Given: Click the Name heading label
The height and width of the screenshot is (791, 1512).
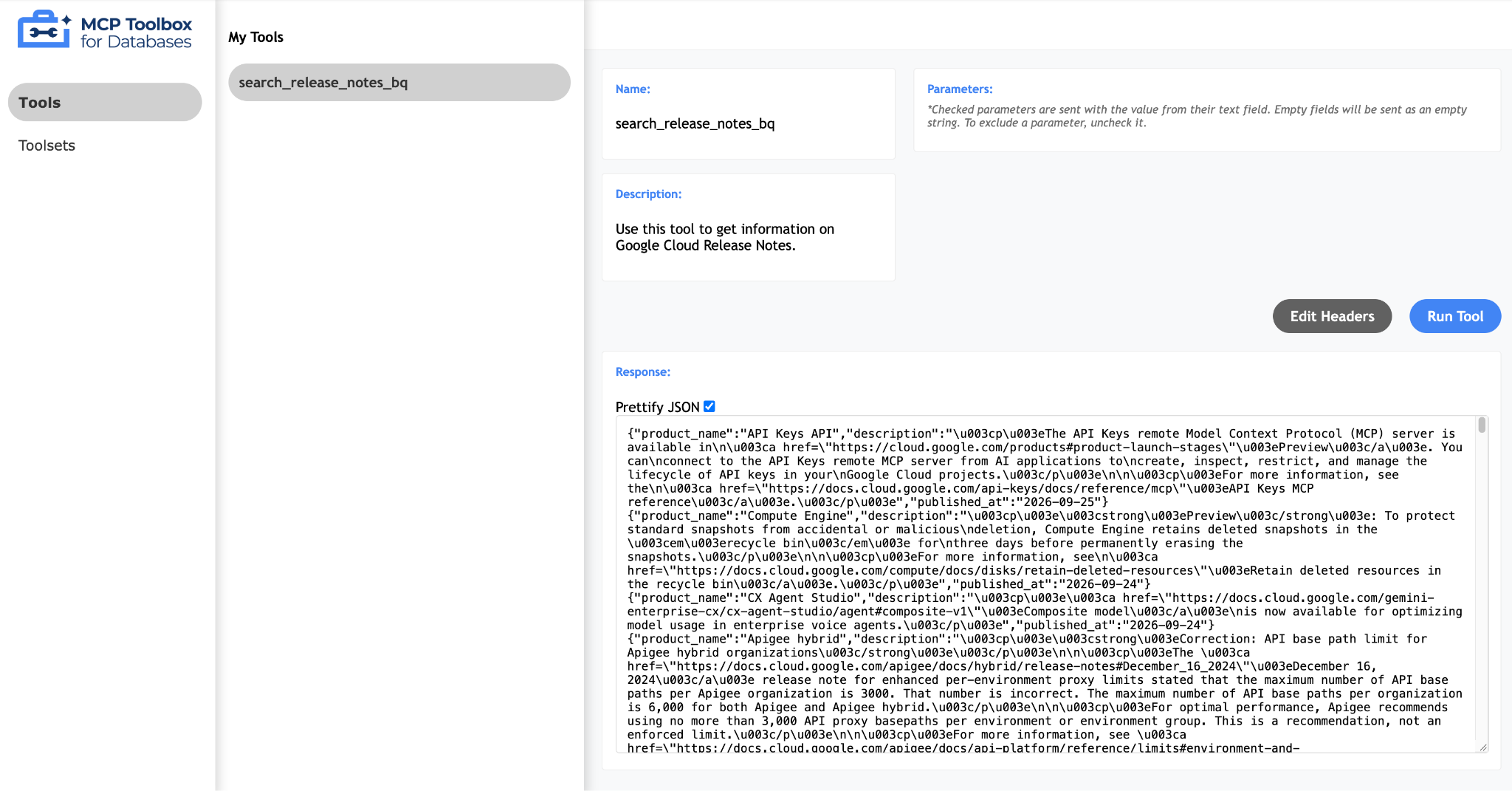Looking at the screenshot, I should pos(633,89).
